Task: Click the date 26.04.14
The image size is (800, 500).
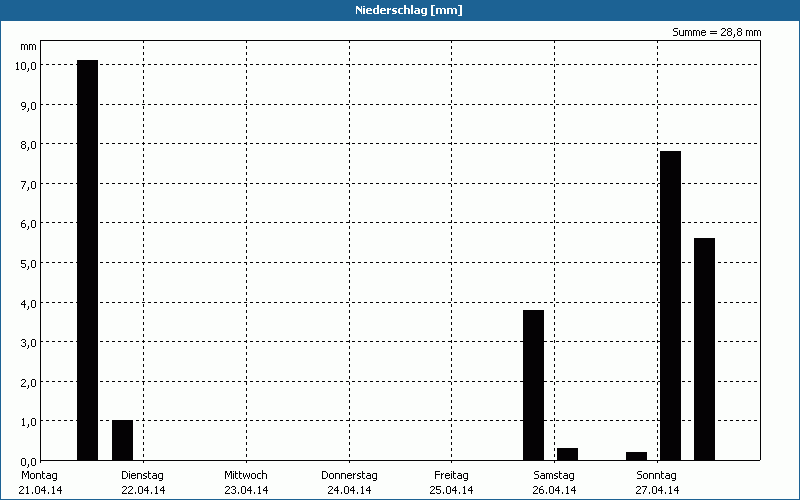Action: (x=555, y=490)
